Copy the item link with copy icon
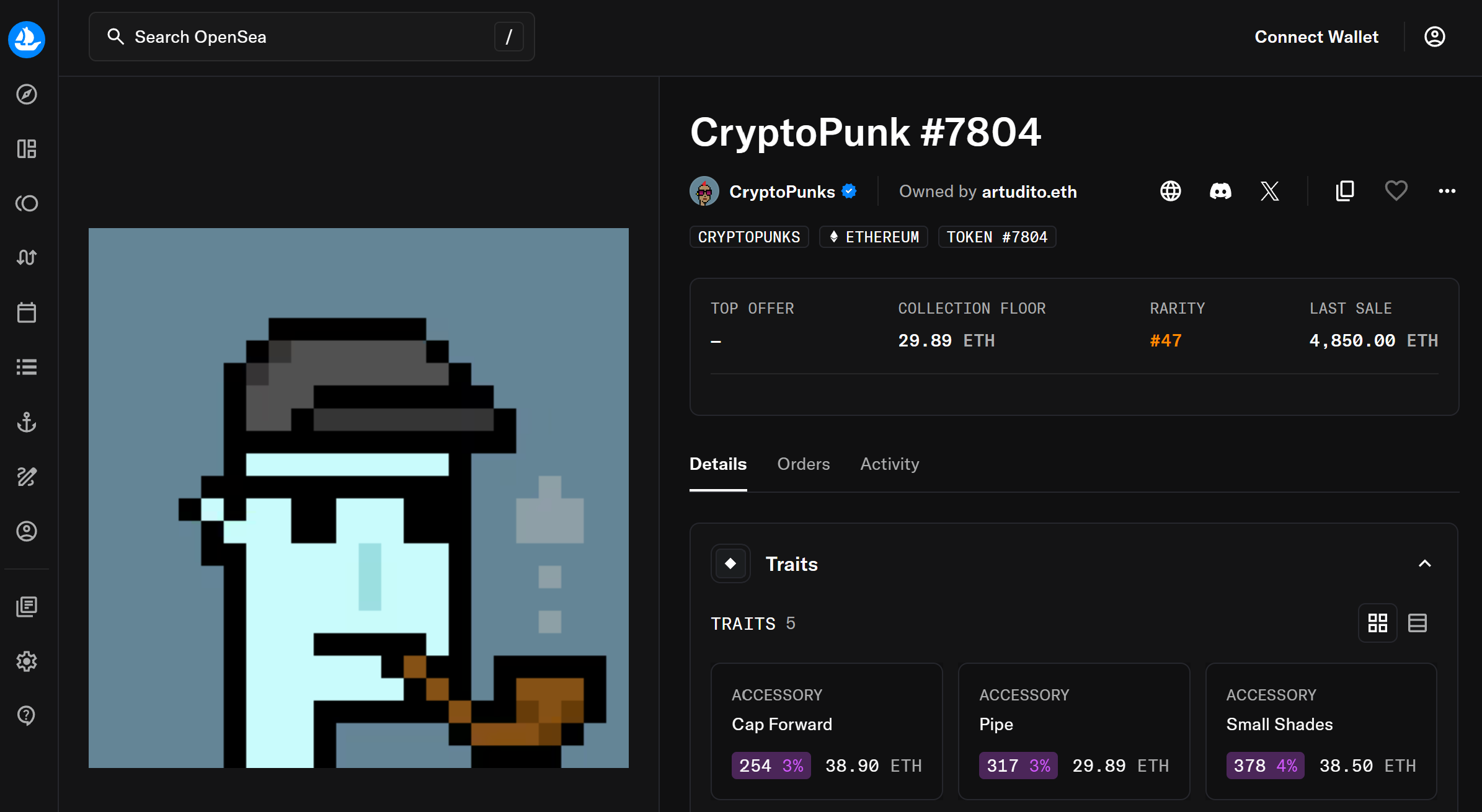Image resolution: width=1482 pixels, height=812 pixels. (x=1344, y=191)
